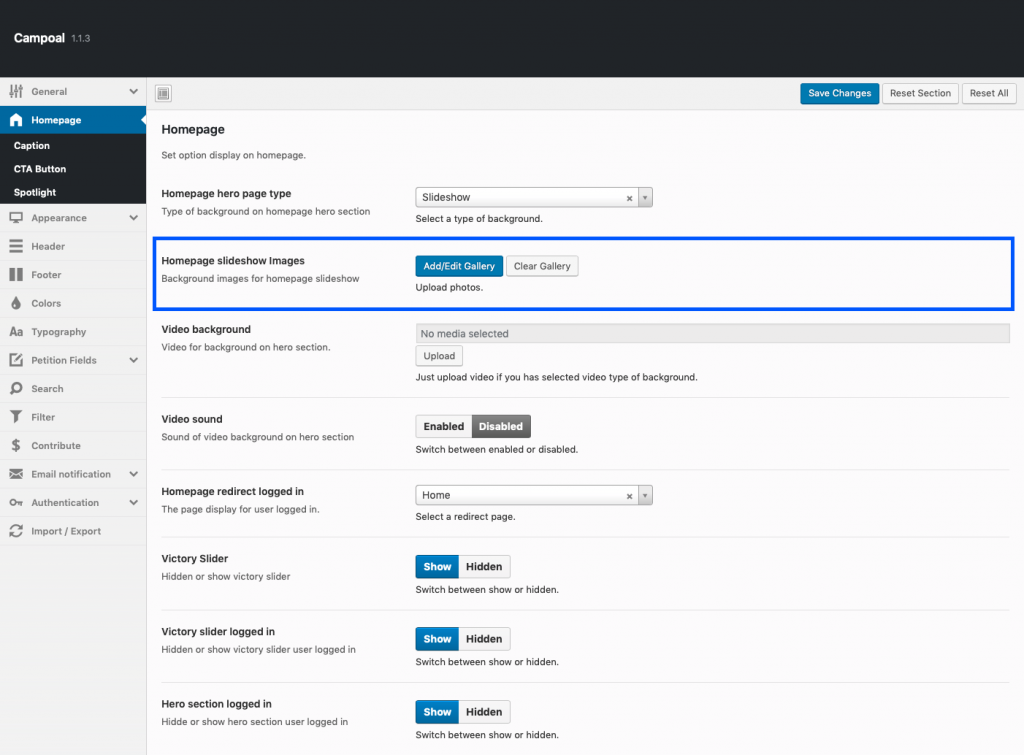Open the Caption submenu item
This screenshot has height=755, width=1024.
click(32, 146)
